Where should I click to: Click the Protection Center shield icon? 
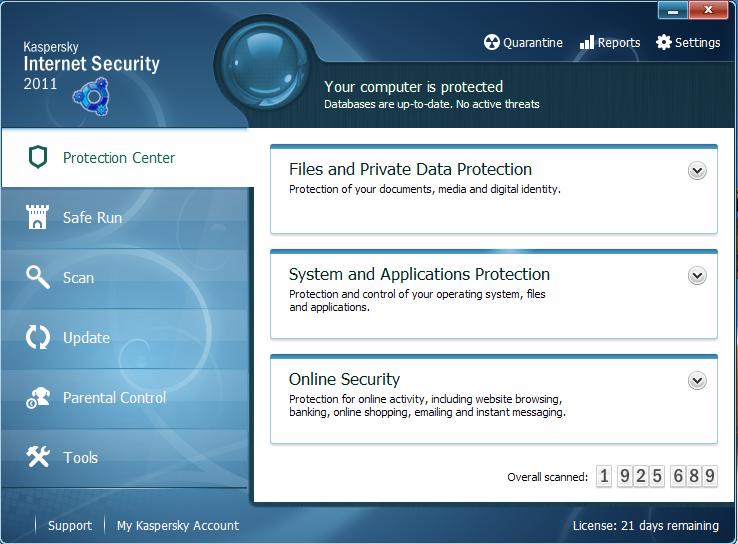(x=38, y=157)
